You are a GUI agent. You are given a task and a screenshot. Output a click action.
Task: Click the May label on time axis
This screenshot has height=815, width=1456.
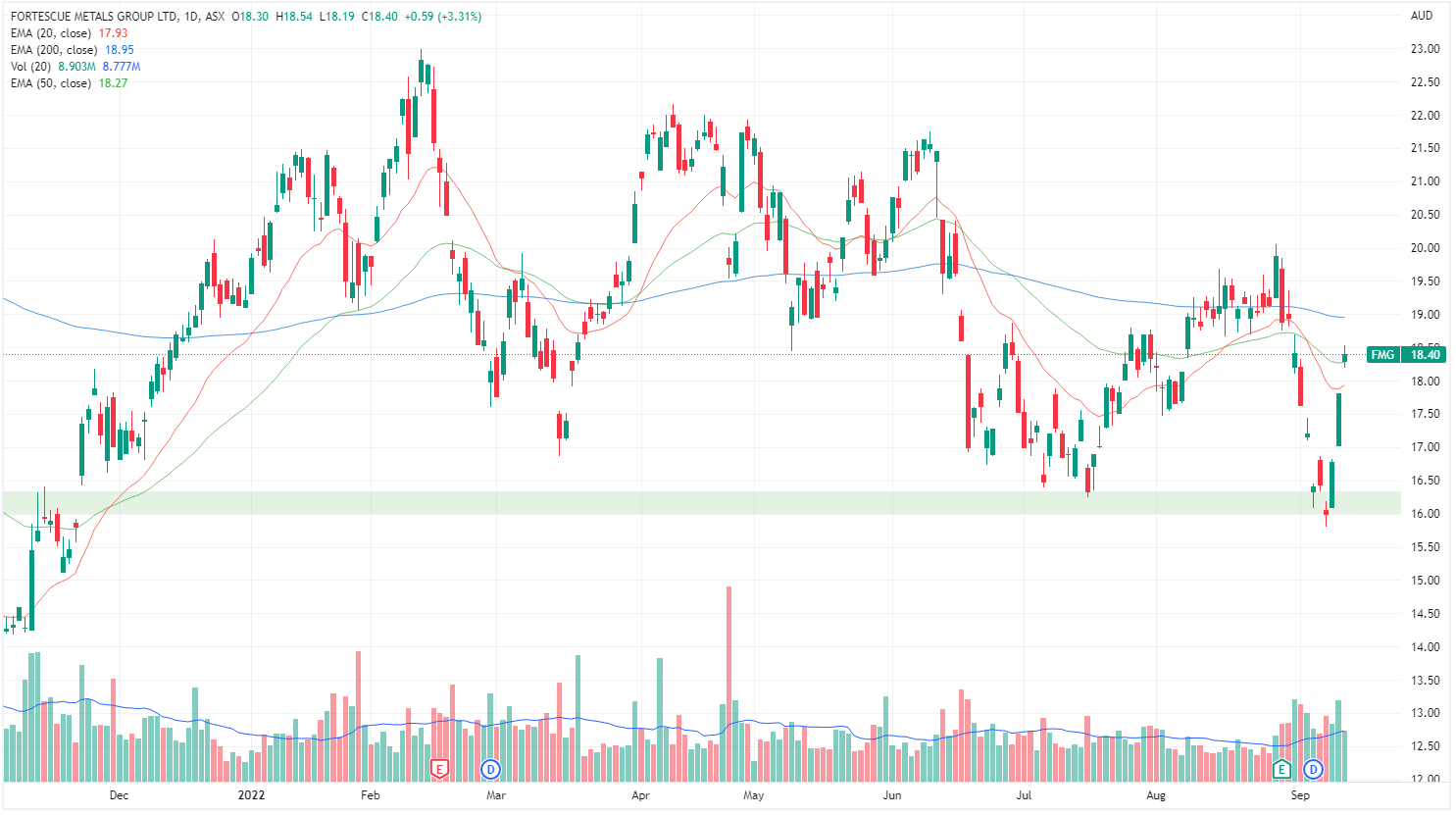pyautogui.click(x=753, y=795)
